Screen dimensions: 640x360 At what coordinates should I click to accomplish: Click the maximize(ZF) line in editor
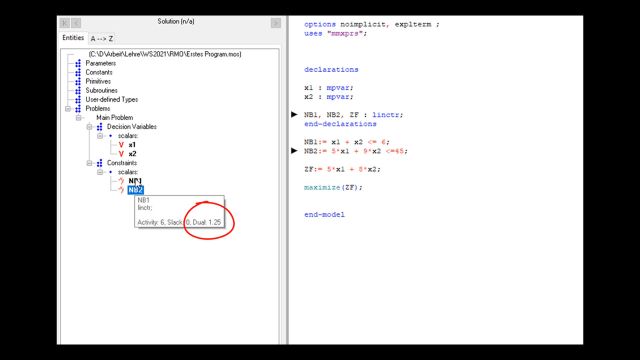[x=333, y=187]
